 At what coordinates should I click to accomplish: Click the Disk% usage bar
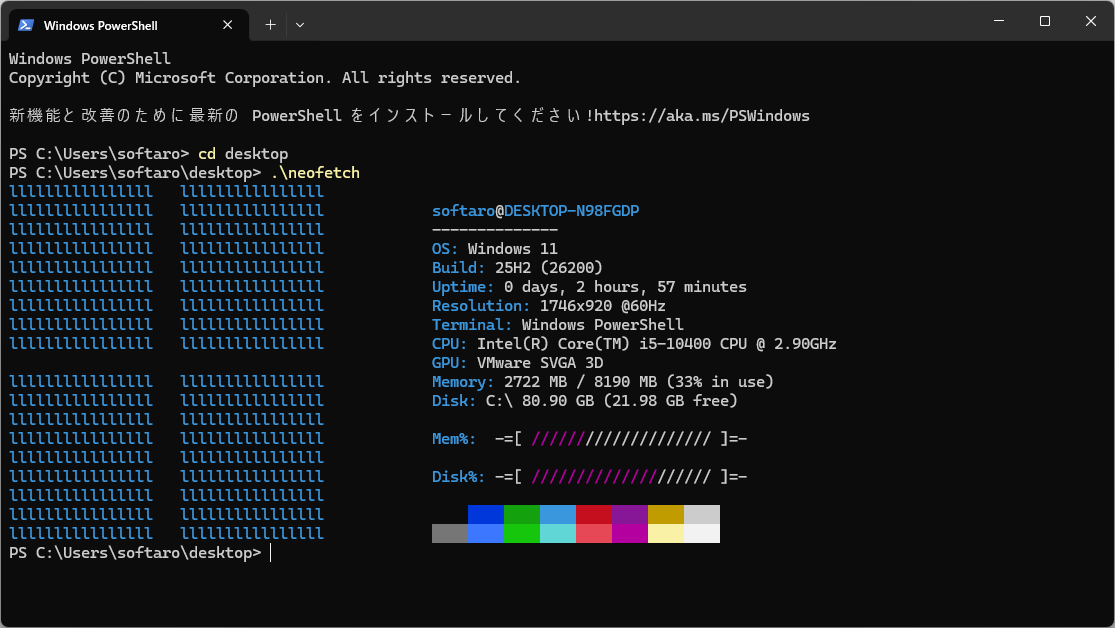point(621,477)
